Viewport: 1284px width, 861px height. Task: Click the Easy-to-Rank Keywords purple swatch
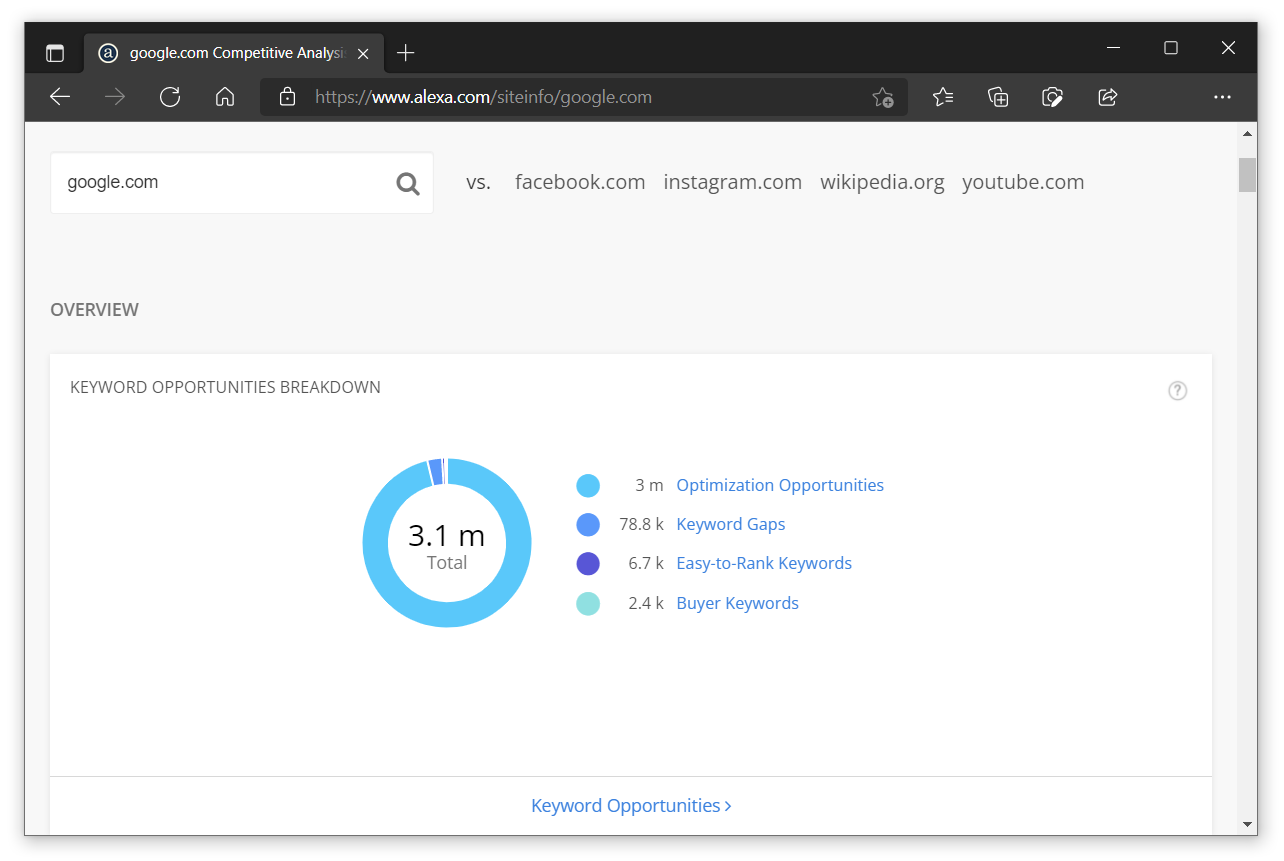[588, 564]
